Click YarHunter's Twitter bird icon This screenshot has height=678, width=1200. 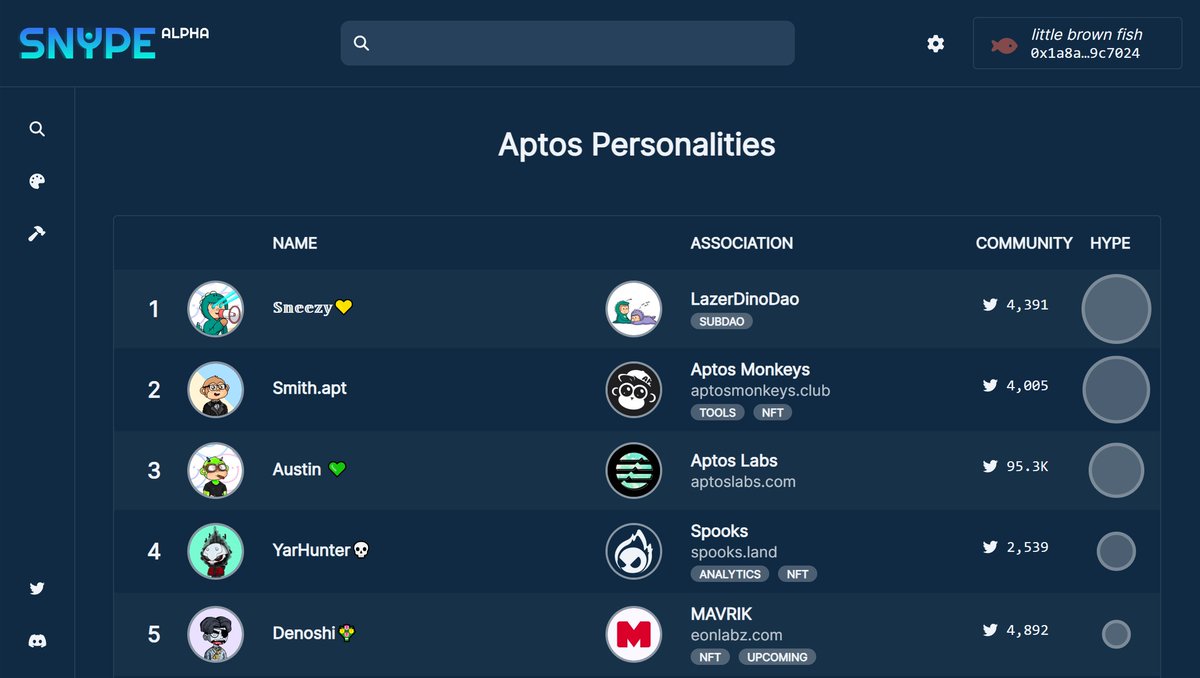click(x=990, y=547)
